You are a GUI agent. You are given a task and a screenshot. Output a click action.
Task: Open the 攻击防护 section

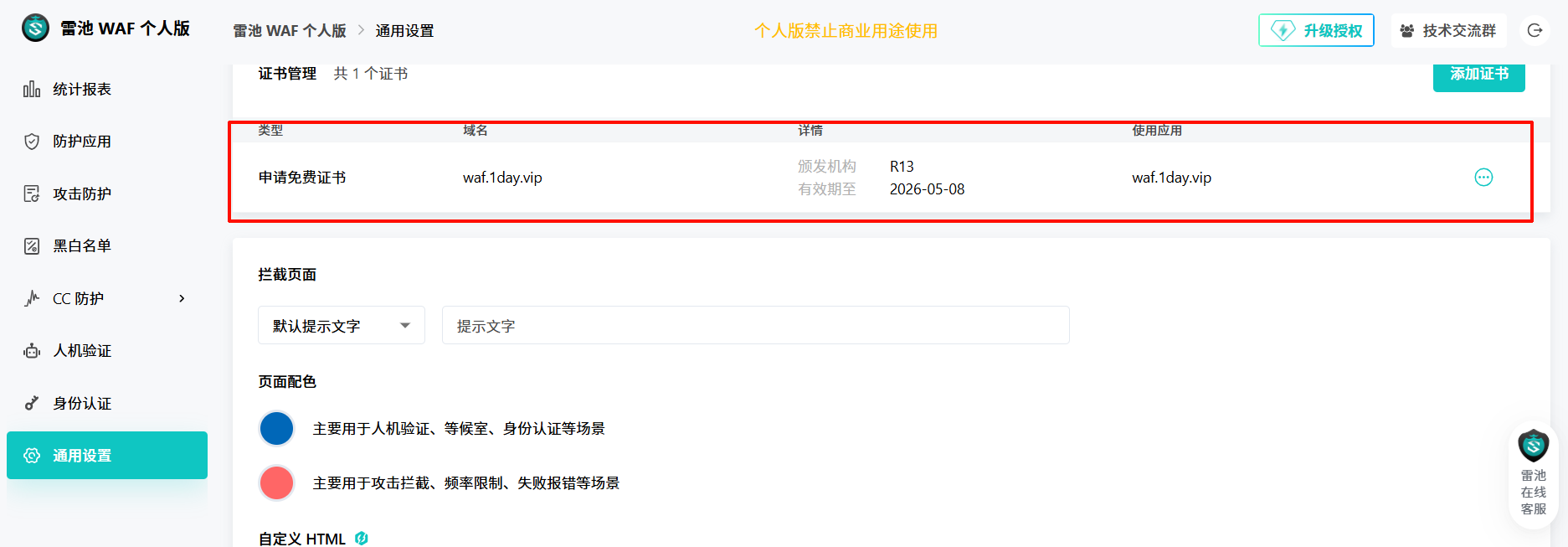(81, 194)
